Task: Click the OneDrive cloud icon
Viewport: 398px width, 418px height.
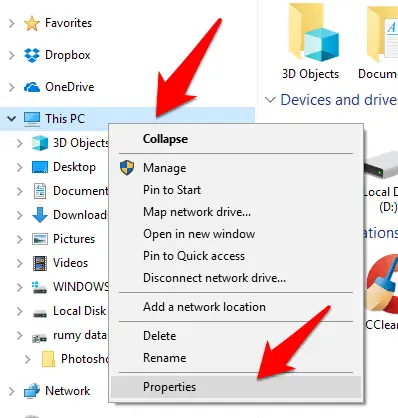Action: 32,87
